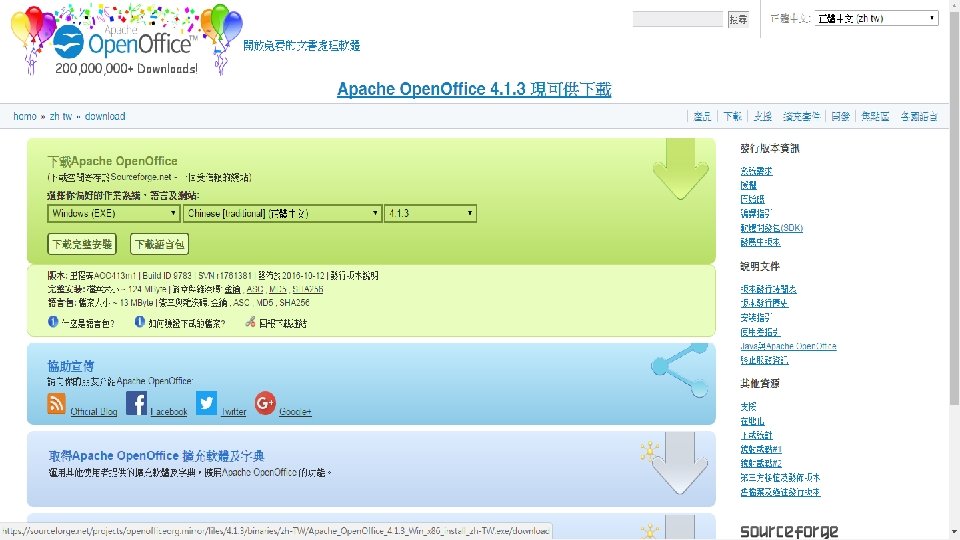Image resolution: width=960 pixels, height=540 pixels.
Task: Click the Facebook logo icon
Action: click(137, 403)
